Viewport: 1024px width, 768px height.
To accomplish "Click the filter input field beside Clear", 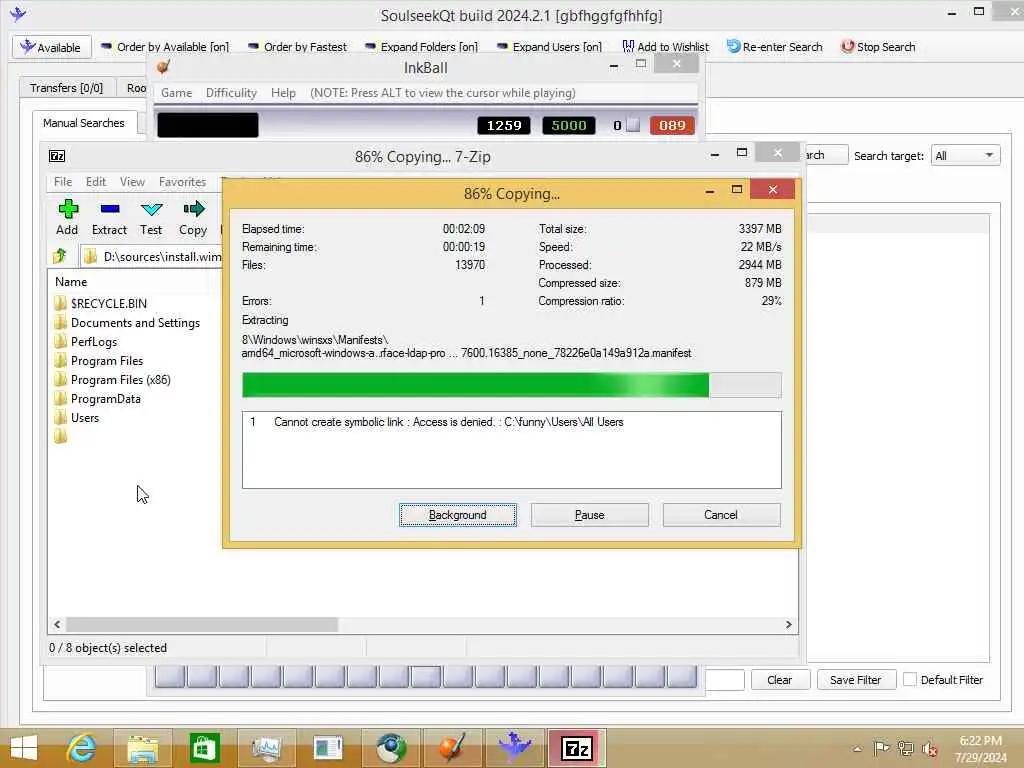I will point(725,680).
